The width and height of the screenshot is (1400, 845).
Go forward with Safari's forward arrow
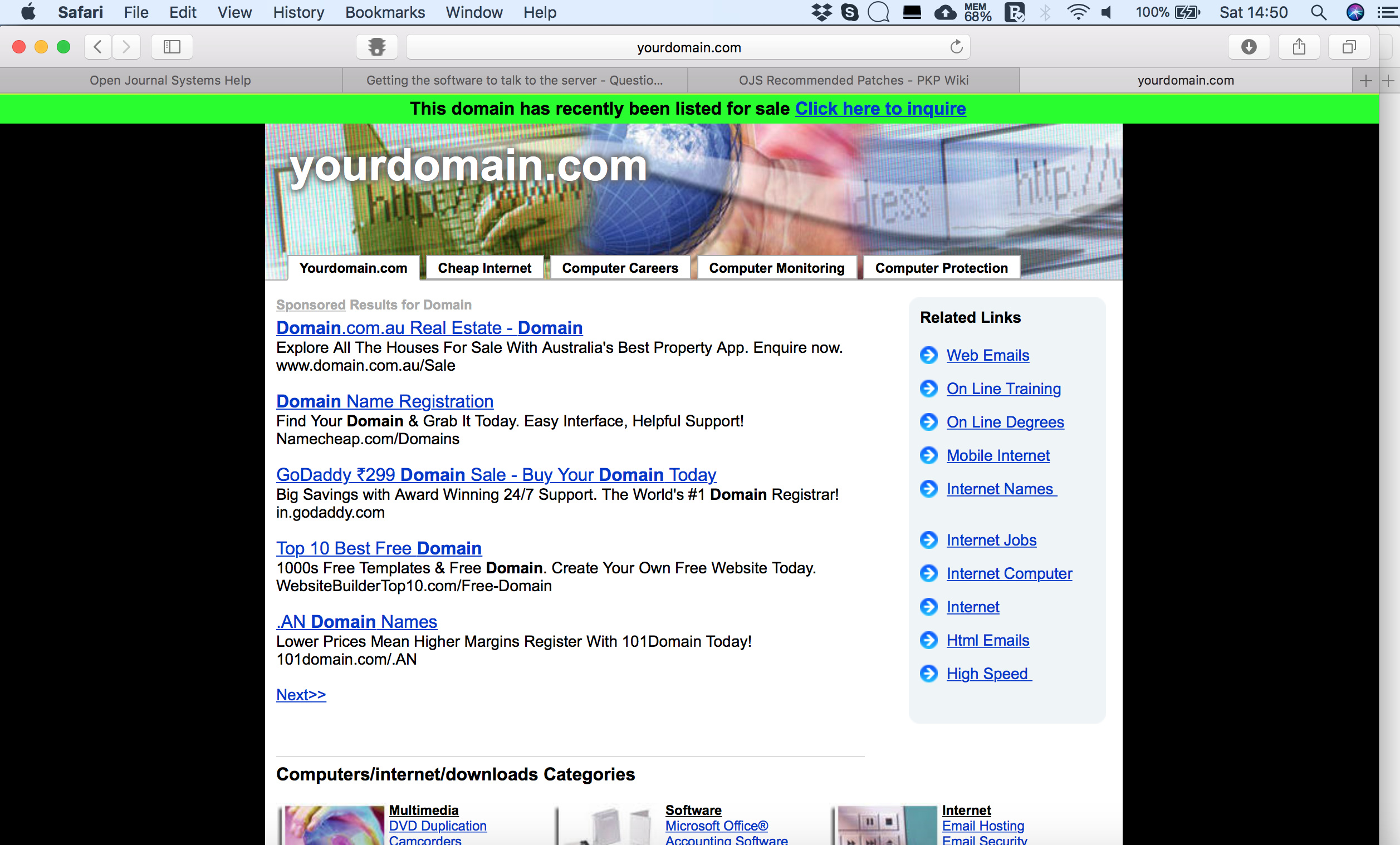(x=125, y=47)
